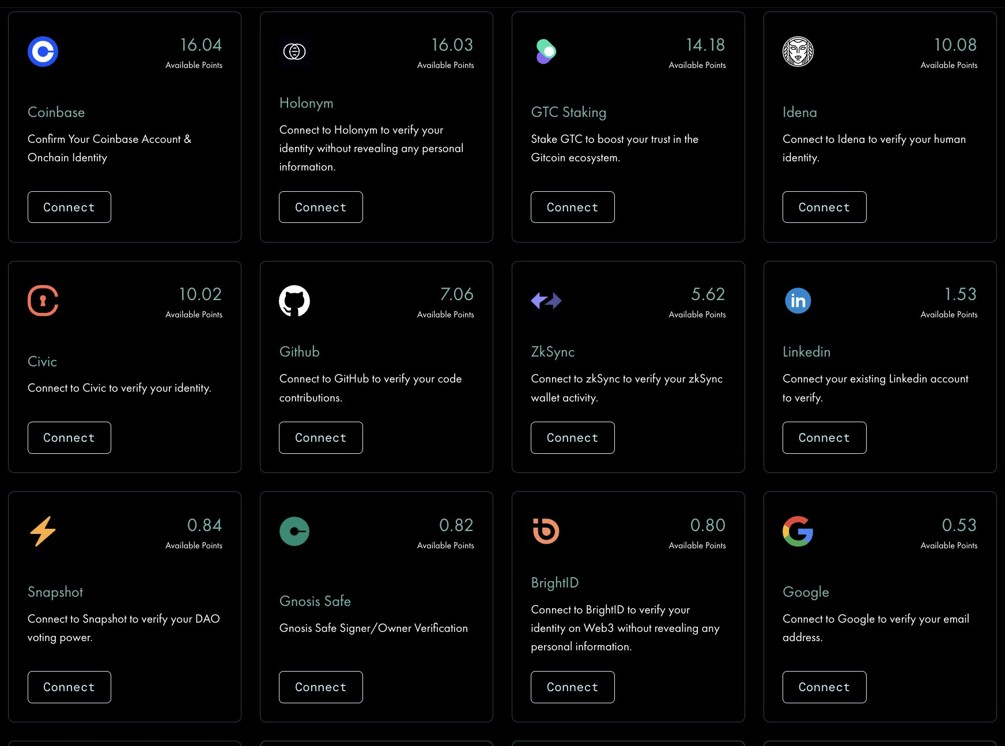Viewport: 1005px width, 746px height.
Task: Click the Civic keyhole logo icon
Action: pos(43,301)
